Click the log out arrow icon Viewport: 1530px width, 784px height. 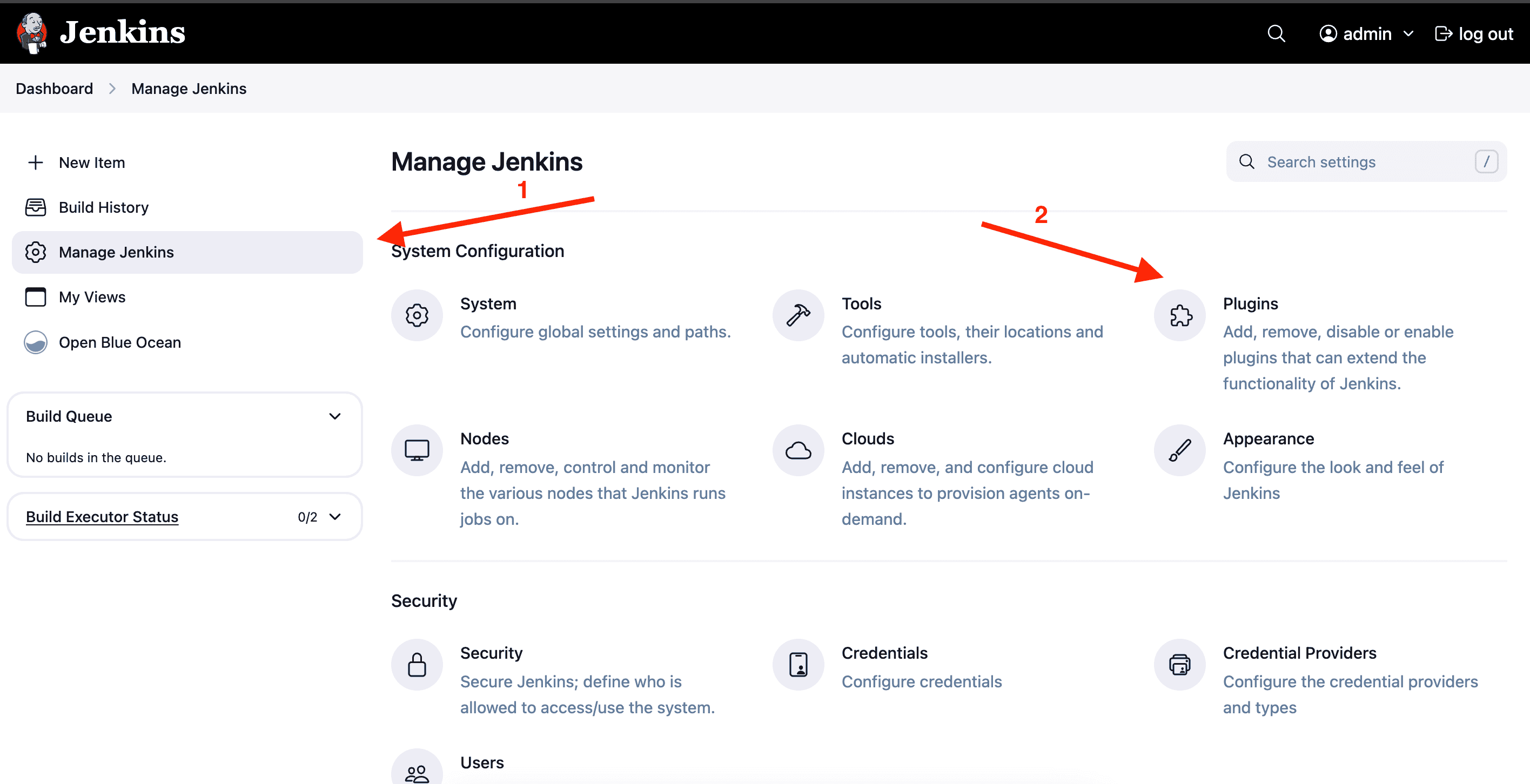[x=1443, y=34]
